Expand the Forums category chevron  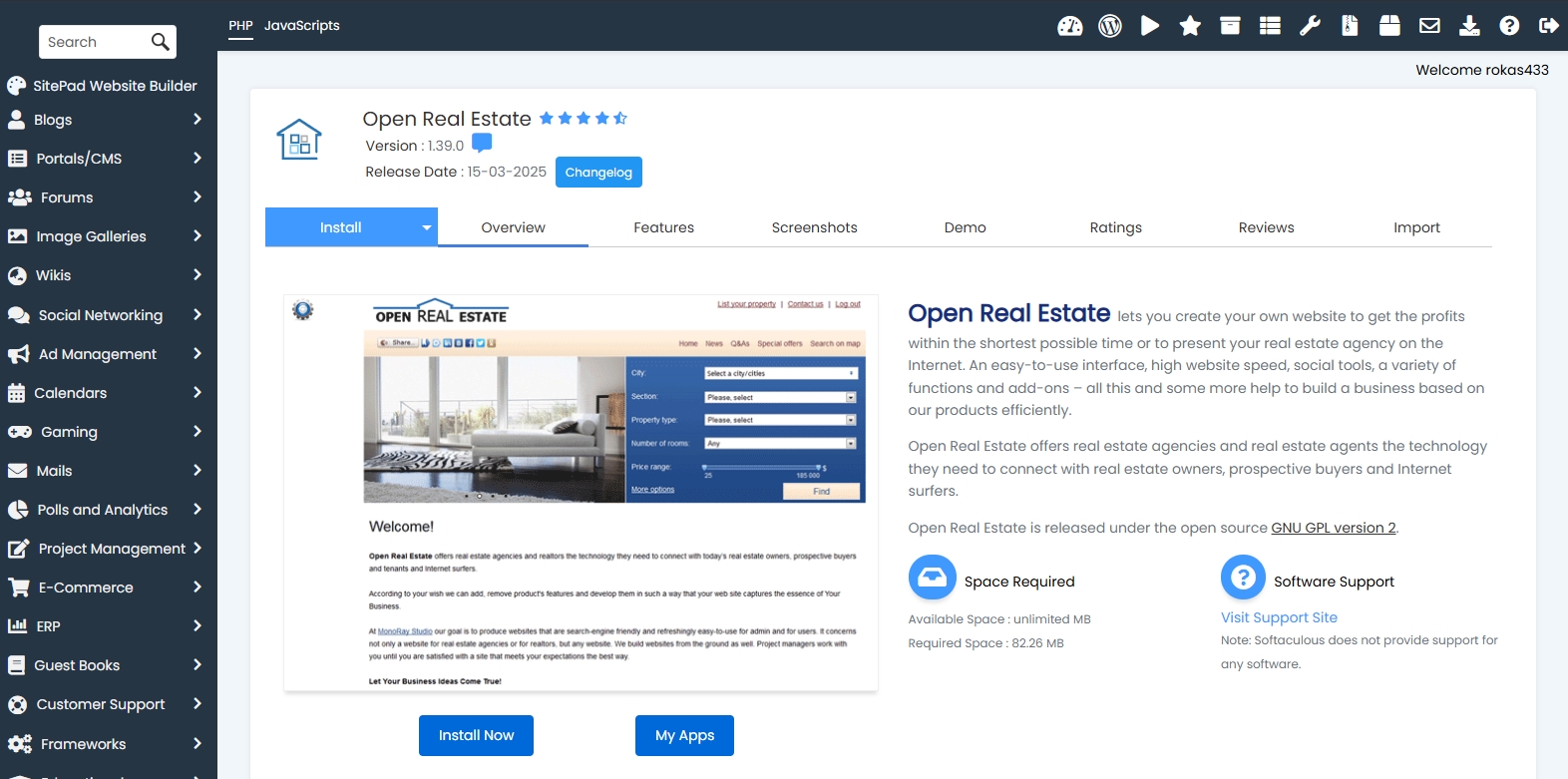[197, 197]
